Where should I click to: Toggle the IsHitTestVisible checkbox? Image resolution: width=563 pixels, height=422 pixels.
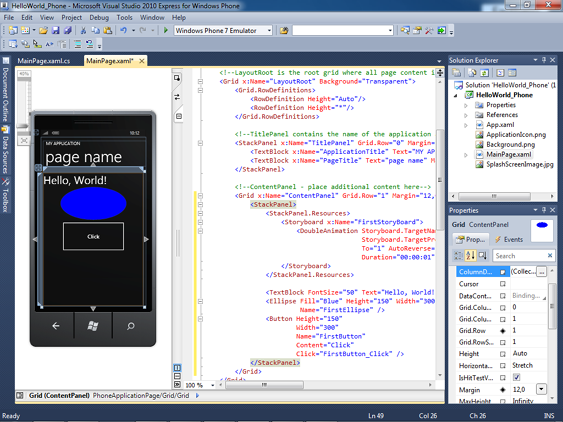point(516,377)
